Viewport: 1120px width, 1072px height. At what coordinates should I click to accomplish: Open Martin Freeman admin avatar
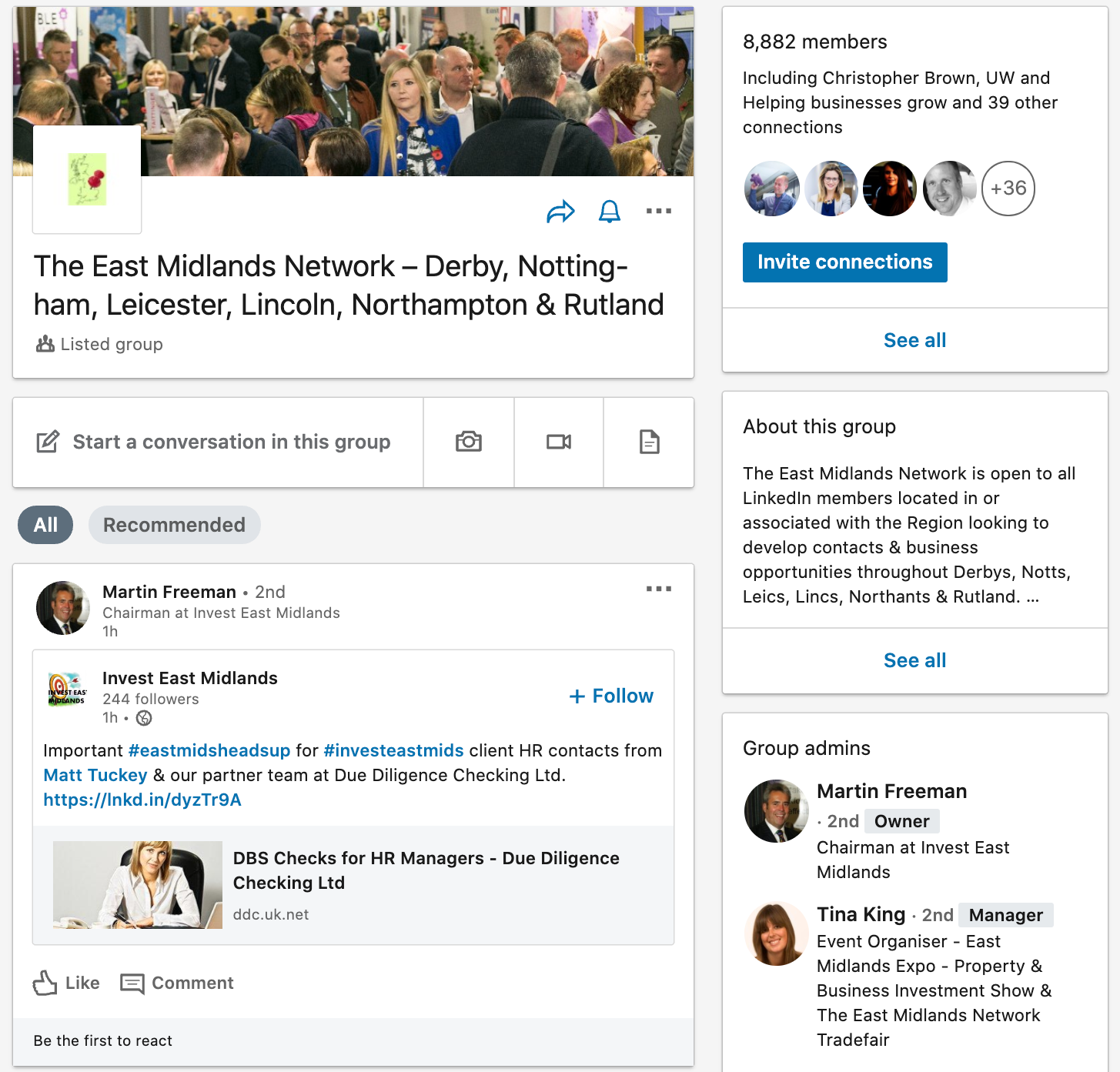[777, 811]
